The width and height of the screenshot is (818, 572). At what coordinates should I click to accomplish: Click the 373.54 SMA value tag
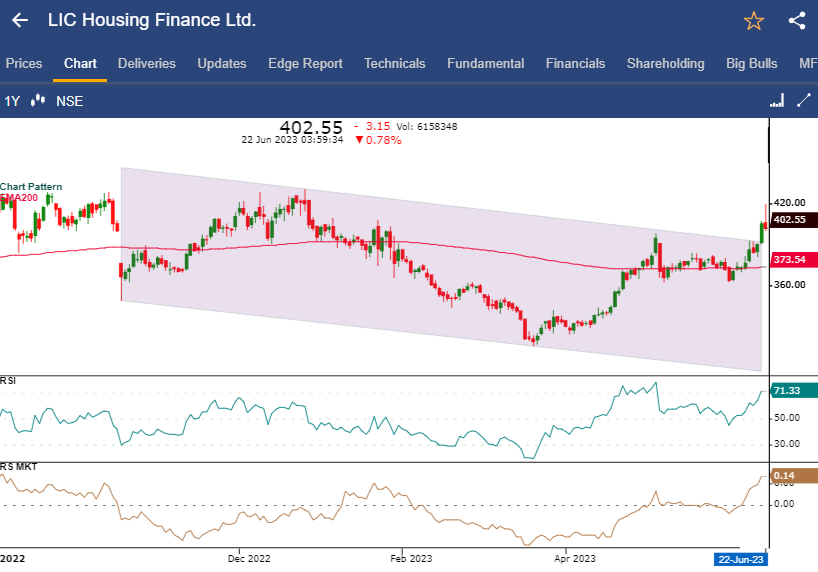tap(793, 259)
